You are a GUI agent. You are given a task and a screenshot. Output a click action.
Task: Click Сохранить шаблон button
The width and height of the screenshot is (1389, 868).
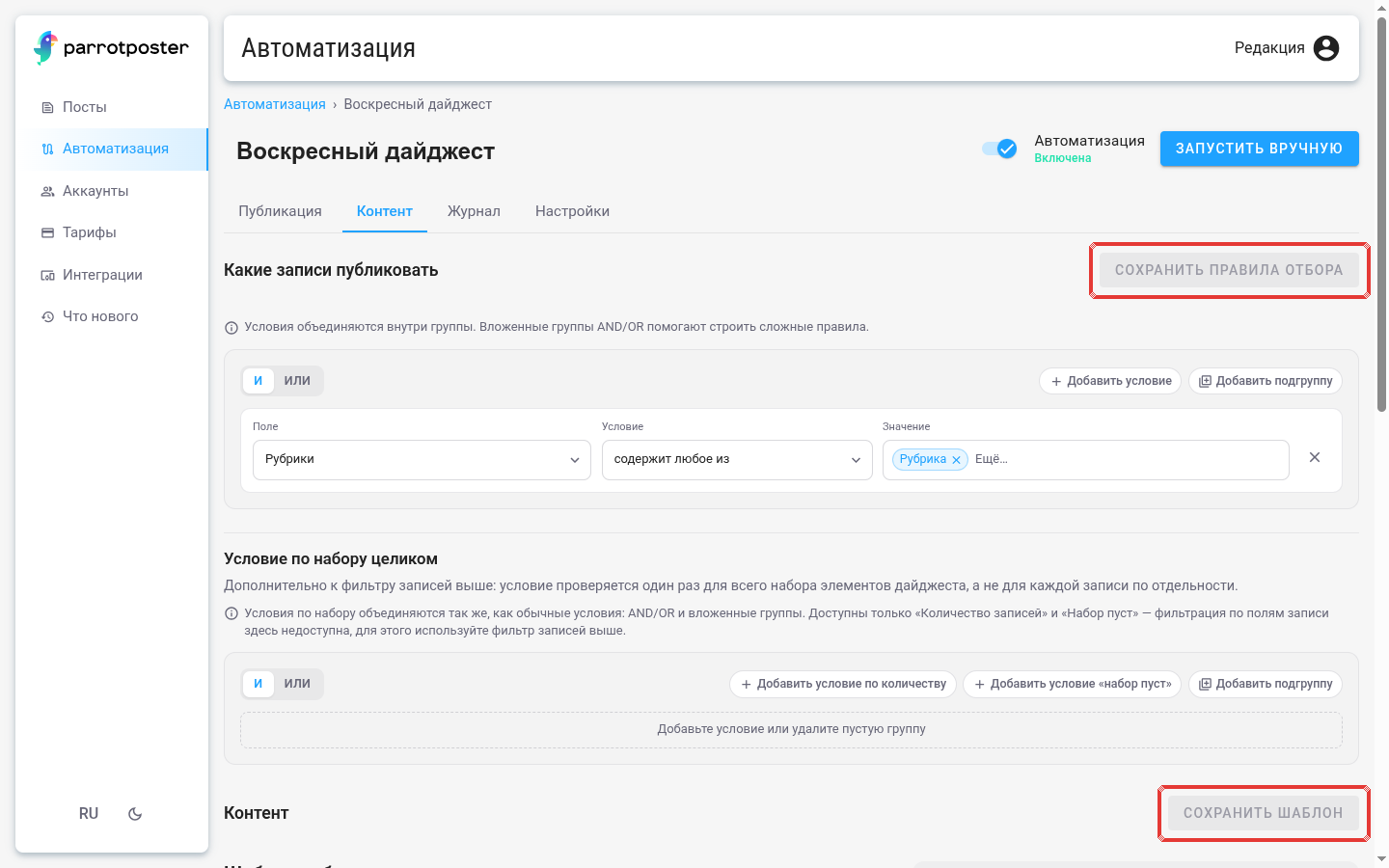1264,813
